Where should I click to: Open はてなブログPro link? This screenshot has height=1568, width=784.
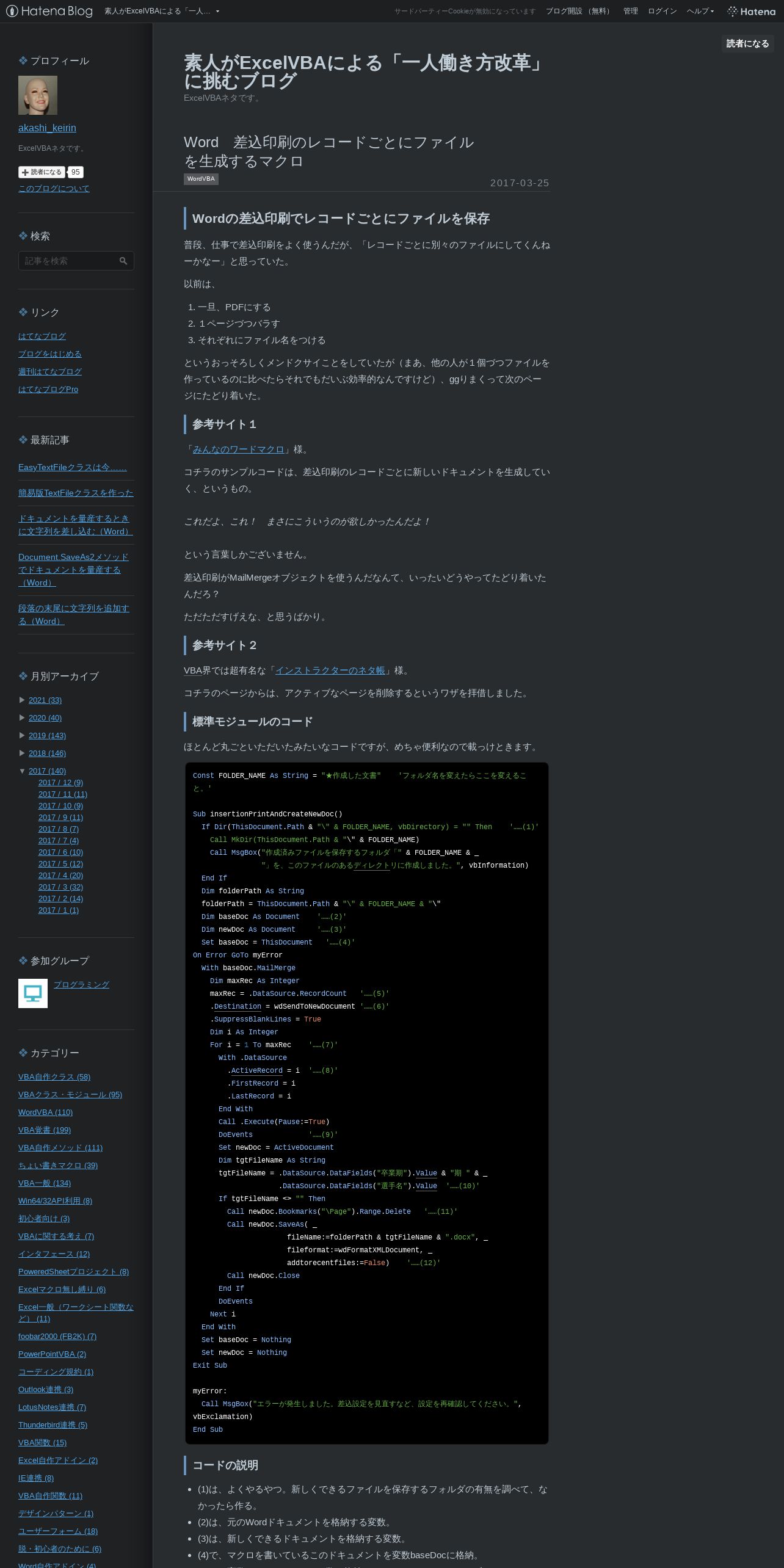48,389
